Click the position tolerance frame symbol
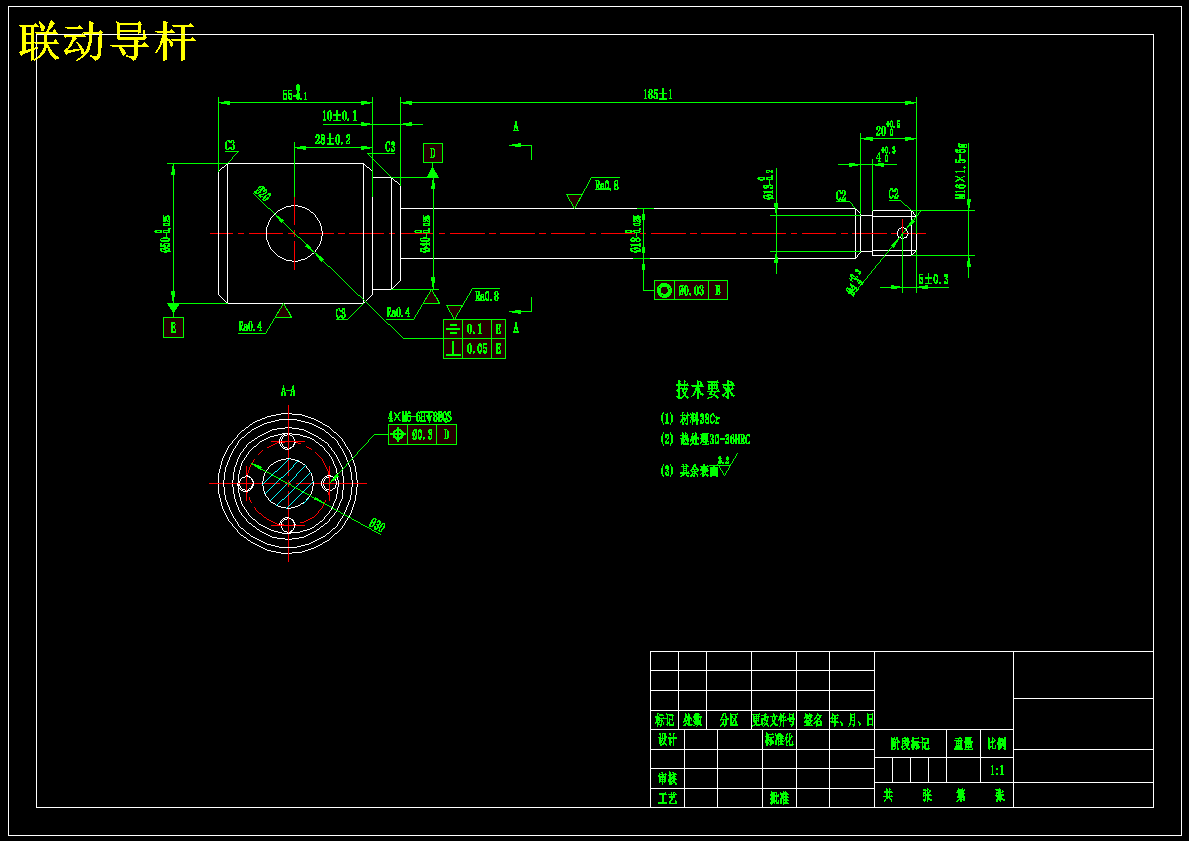 click(x=398, y=435)
